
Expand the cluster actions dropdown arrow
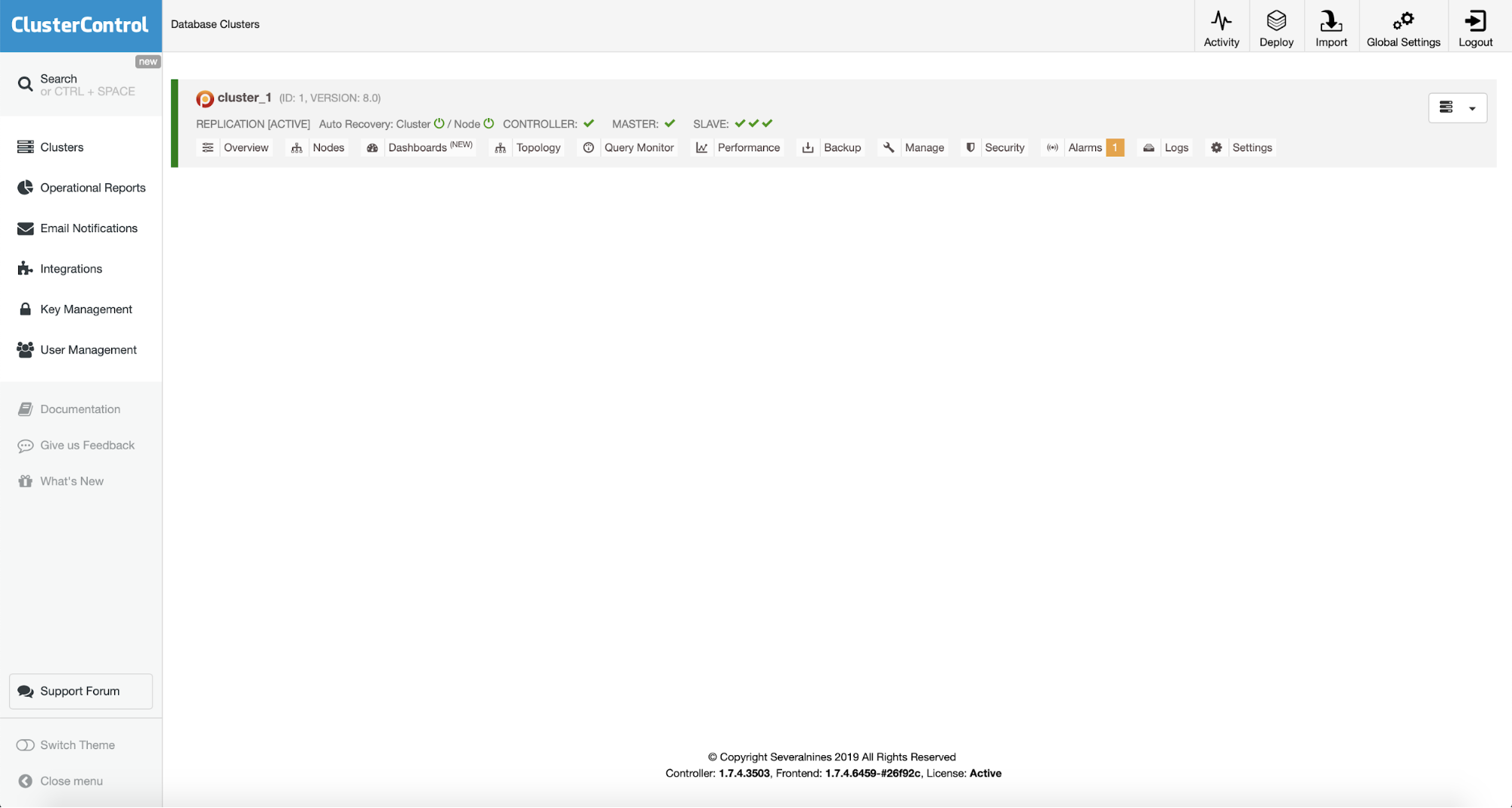[1472, 108]
